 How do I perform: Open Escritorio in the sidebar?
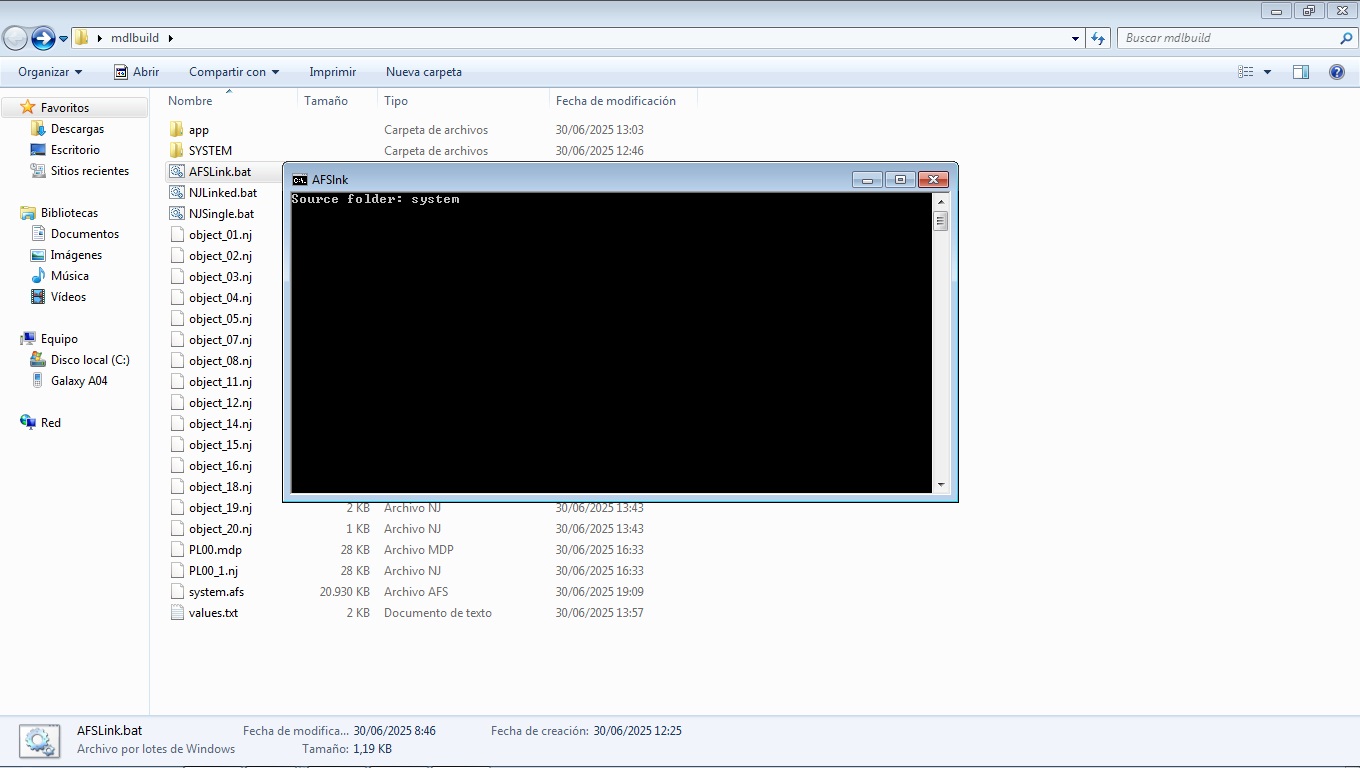point(75,150)
